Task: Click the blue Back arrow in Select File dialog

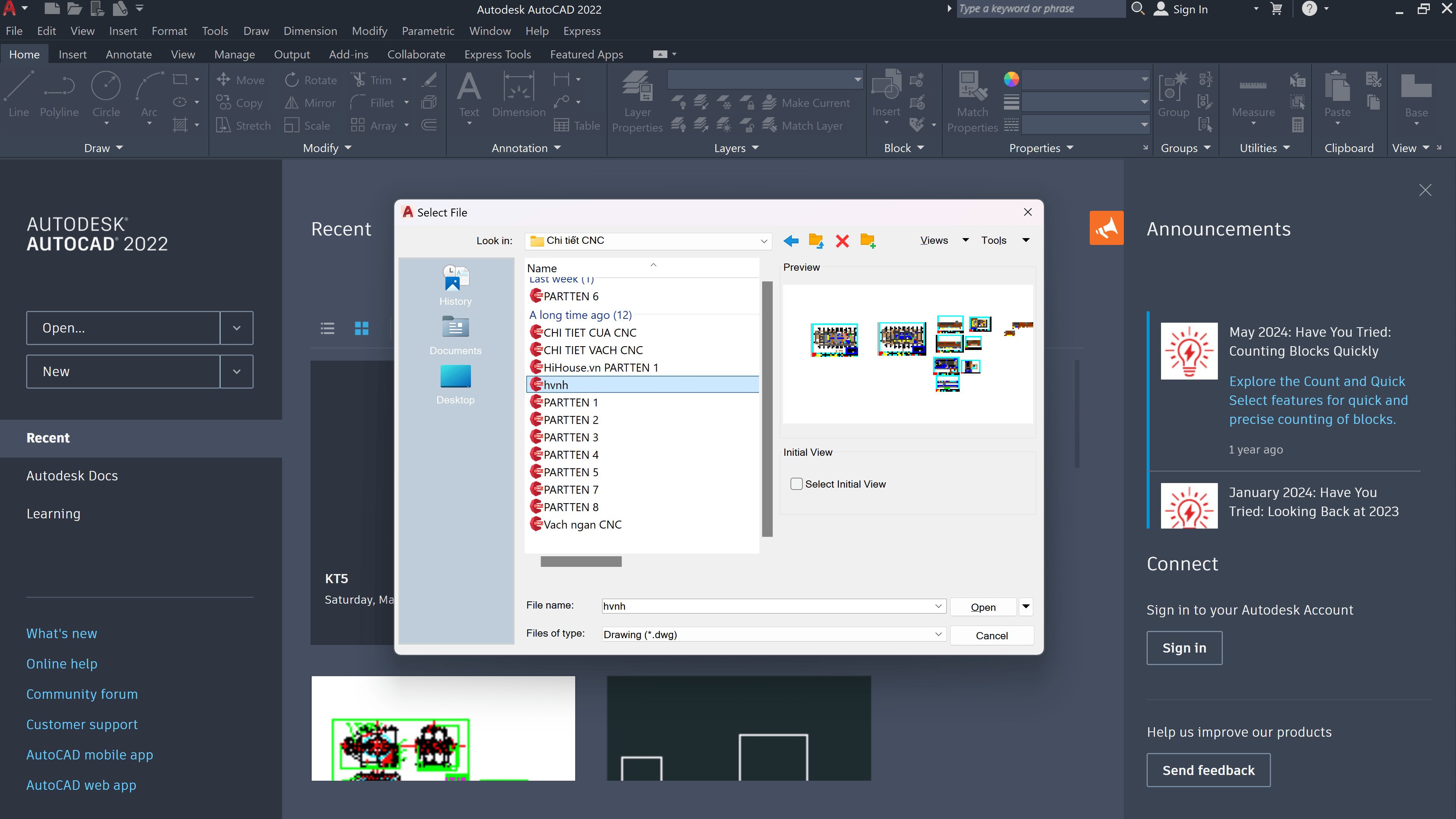Action: tap(791, 241)
